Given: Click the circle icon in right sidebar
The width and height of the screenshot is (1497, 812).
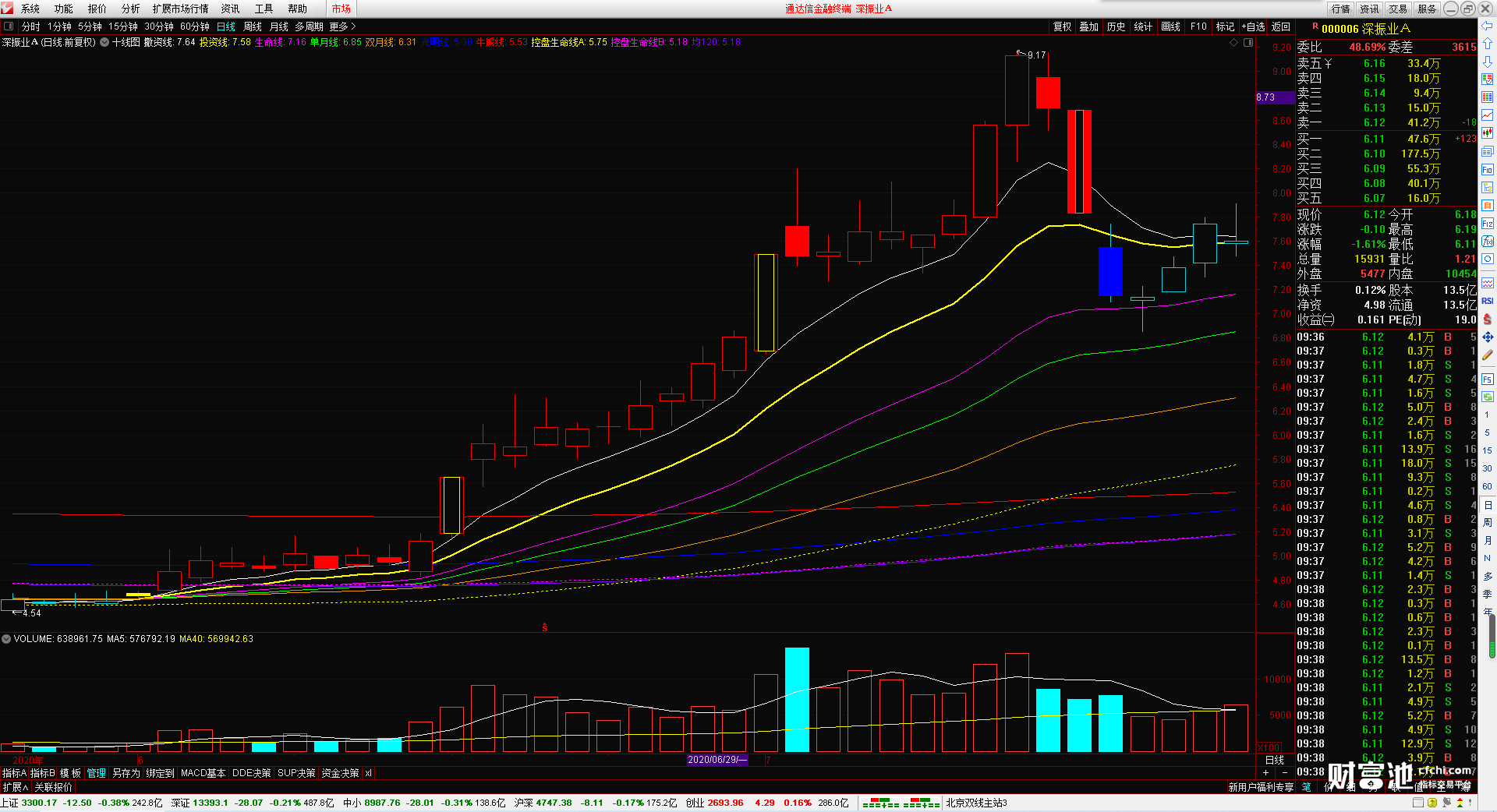Looking at the screenshot, I should [1487, 259].
